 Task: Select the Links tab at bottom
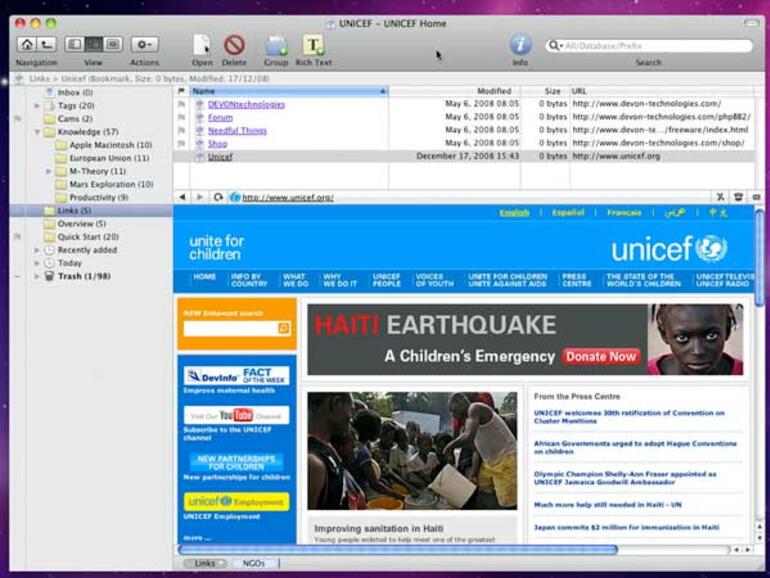coord(204,563)
